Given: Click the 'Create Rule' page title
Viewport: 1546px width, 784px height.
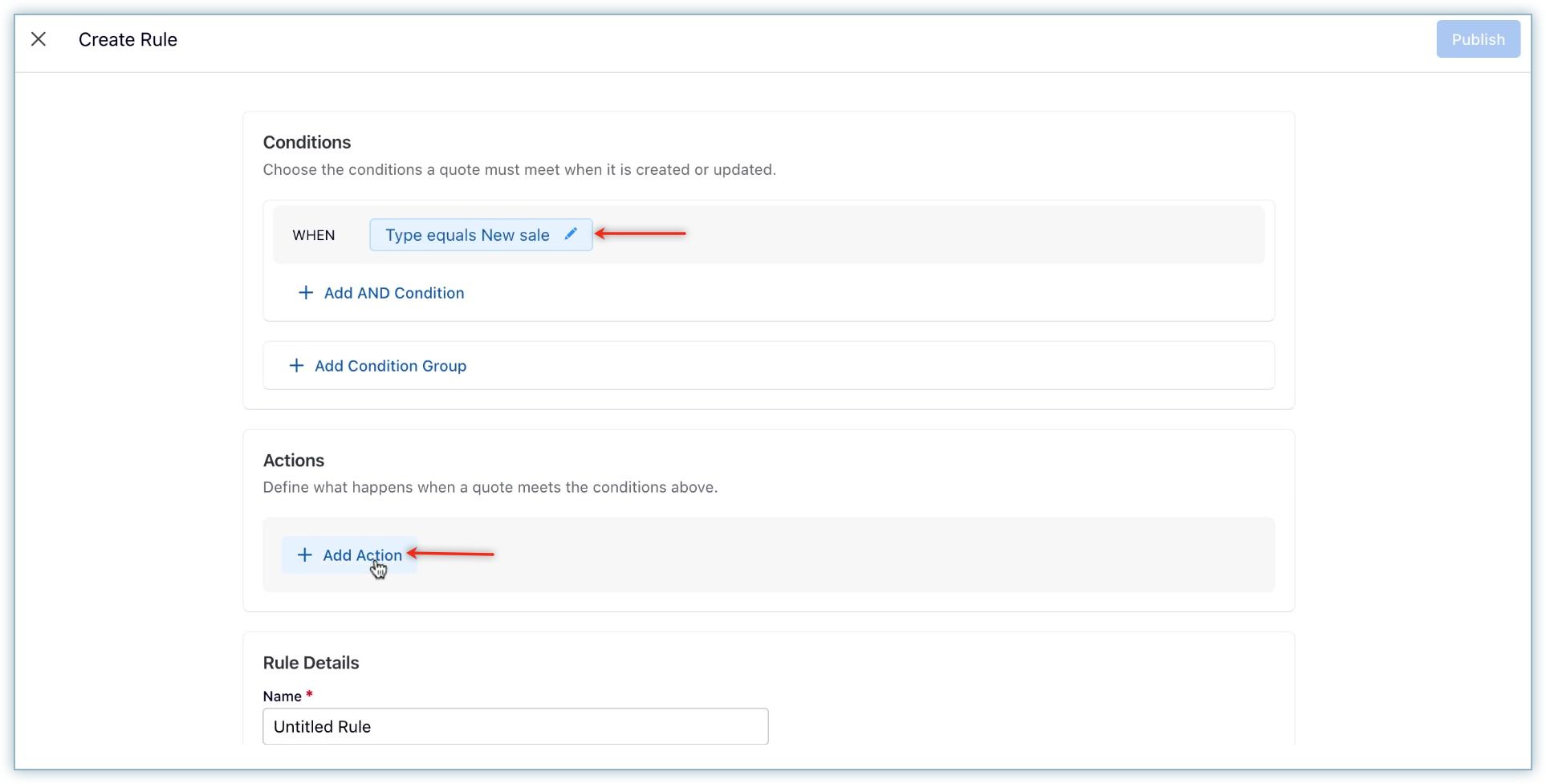Looking at the screenshot, I should coord(128,39).
